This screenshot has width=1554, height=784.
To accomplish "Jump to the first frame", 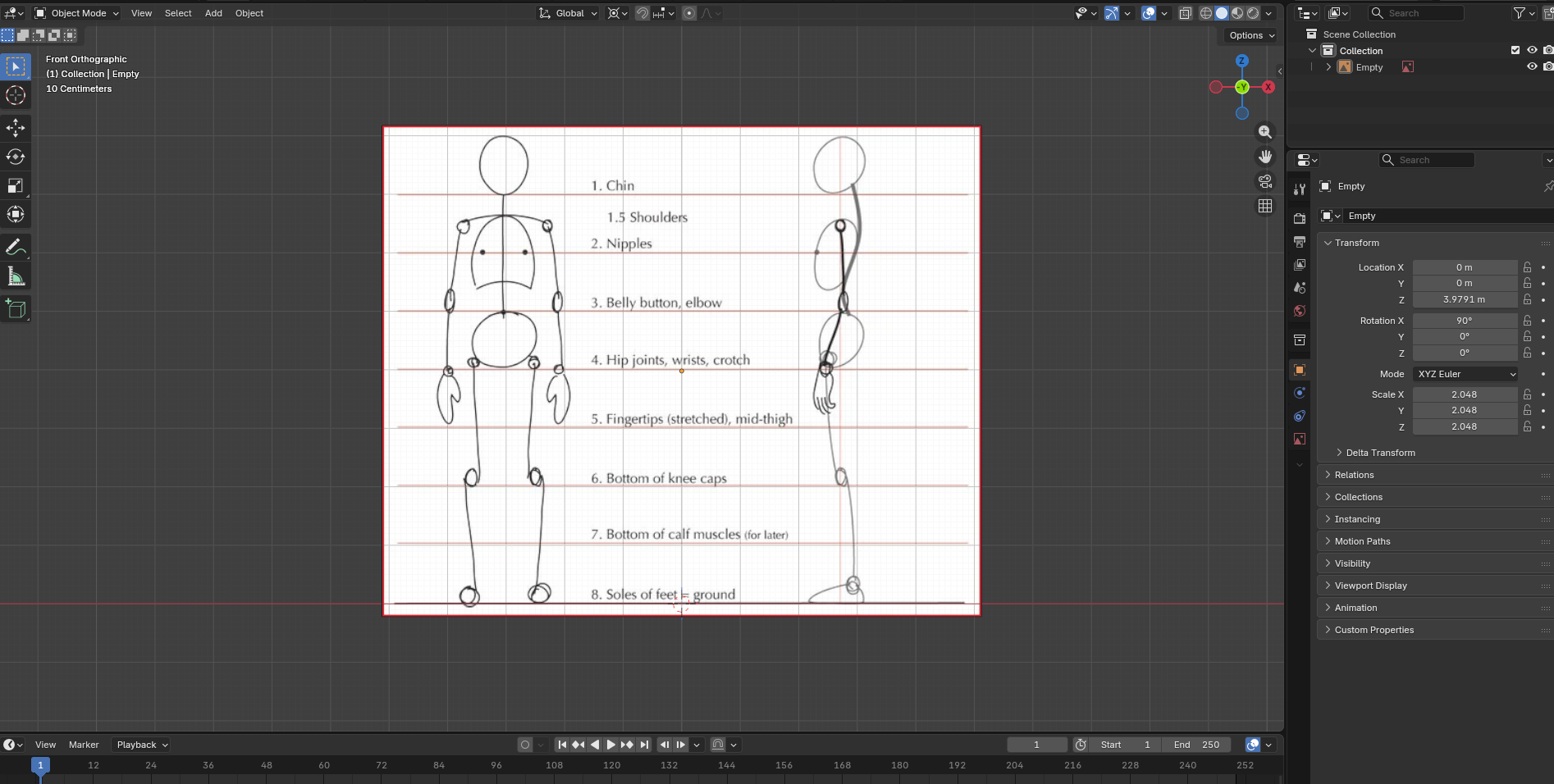I will pyautogui.click(x=562, y=745).
